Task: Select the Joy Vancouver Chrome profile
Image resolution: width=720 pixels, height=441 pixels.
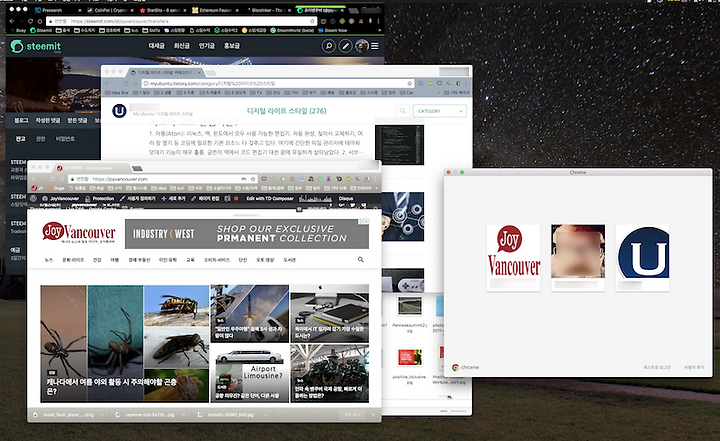Action: click(513, 258)
